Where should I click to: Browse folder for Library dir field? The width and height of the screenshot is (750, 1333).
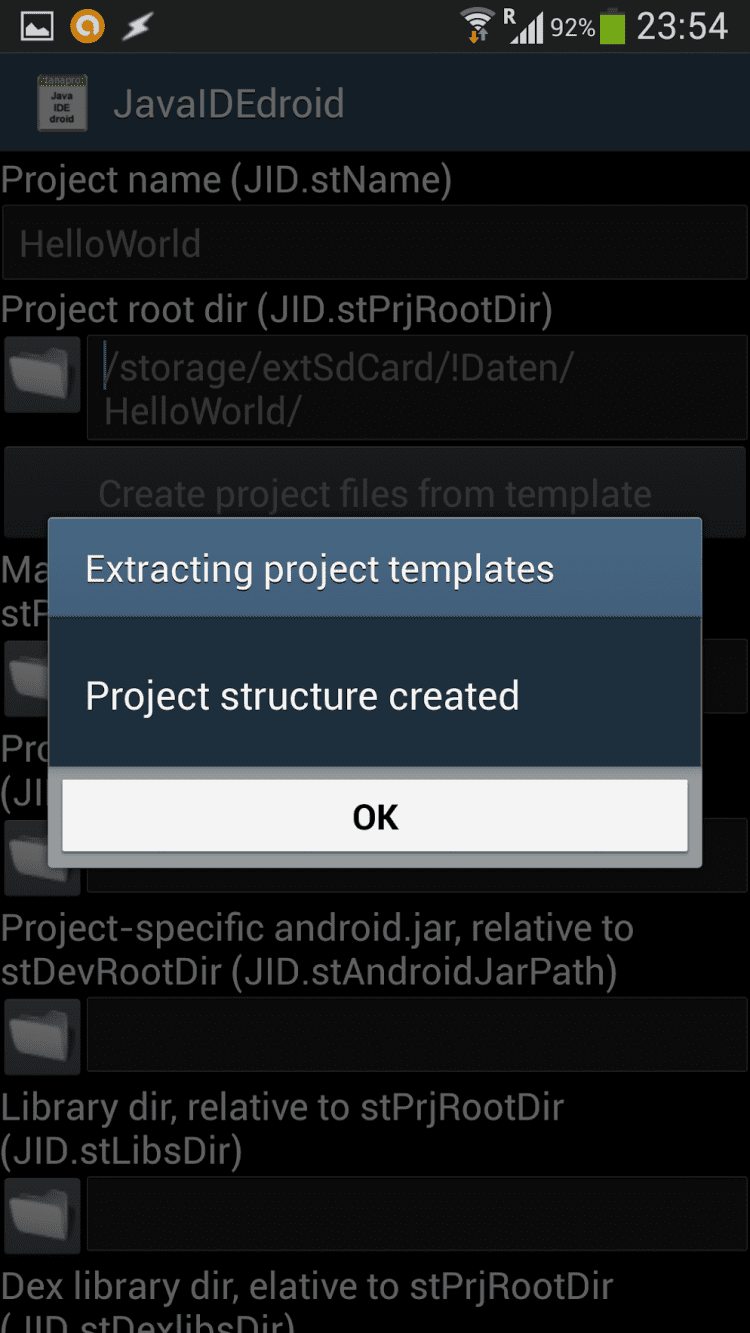pyautogui.click(x=42, y=1215)
